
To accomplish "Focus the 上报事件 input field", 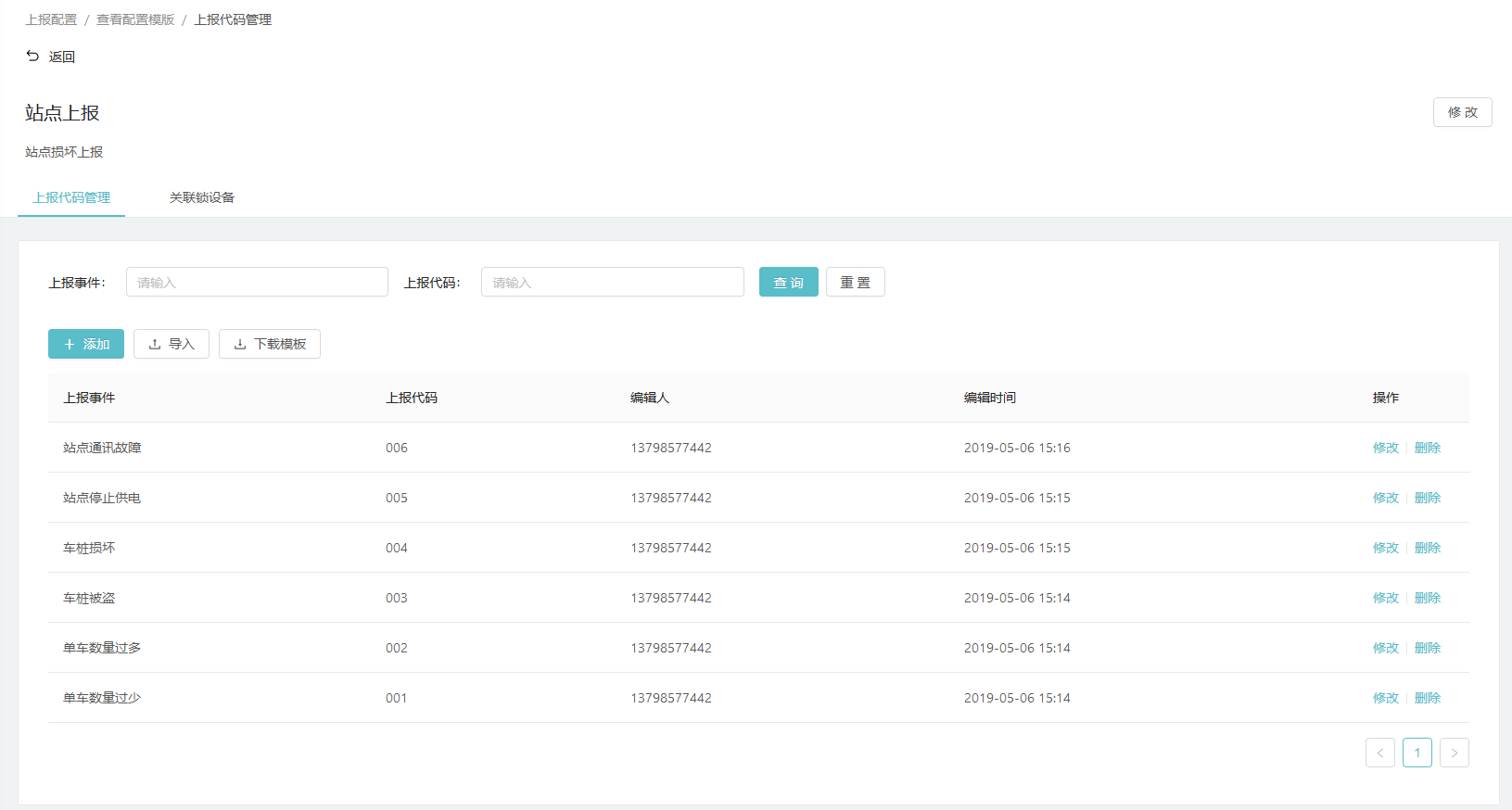I will click(x=257, y=282).
